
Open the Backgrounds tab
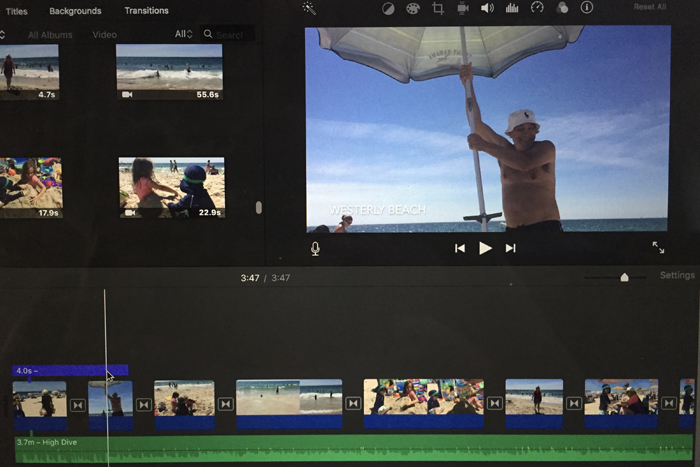click(x=75, y=11)
